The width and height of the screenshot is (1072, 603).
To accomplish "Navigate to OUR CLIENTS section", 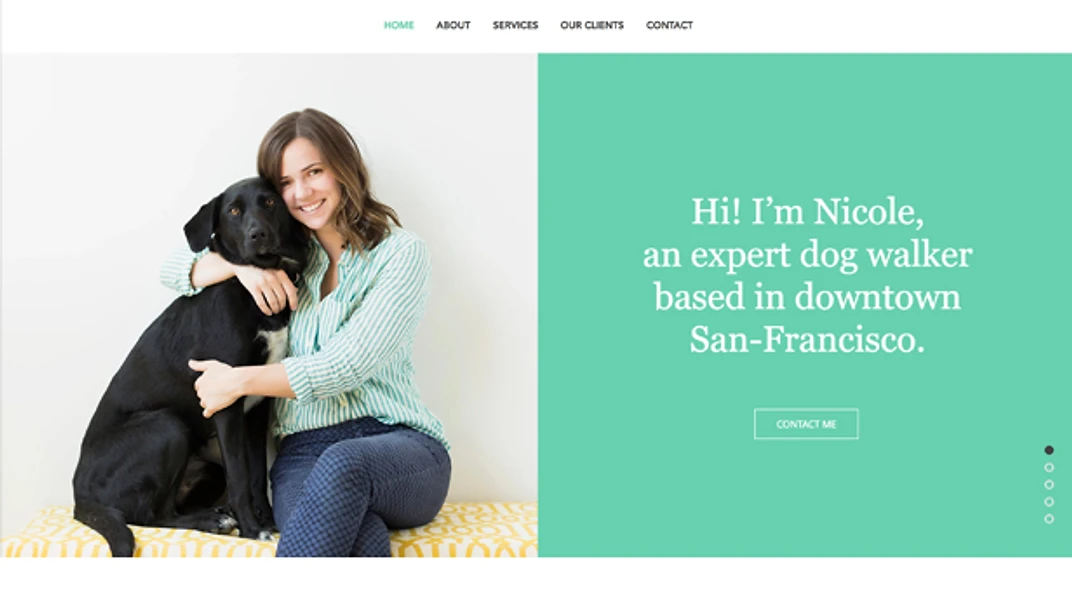I will (x=592, y=25).
